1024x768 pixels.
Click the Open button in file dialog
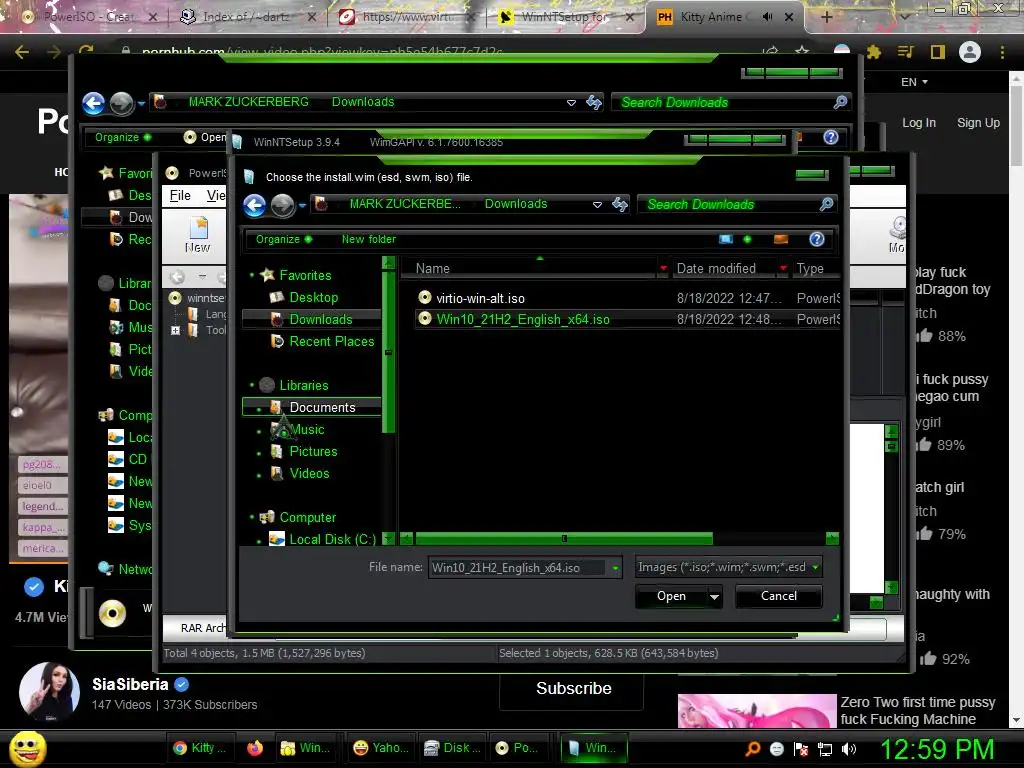(x=671, y=596)
